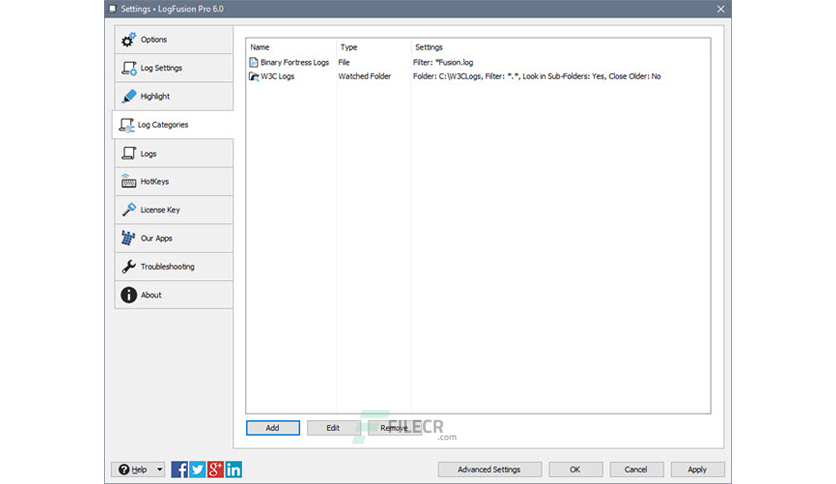836x484 pixels.
Task: Switch to the Troubleshooting tab
Action: [174, 266]
